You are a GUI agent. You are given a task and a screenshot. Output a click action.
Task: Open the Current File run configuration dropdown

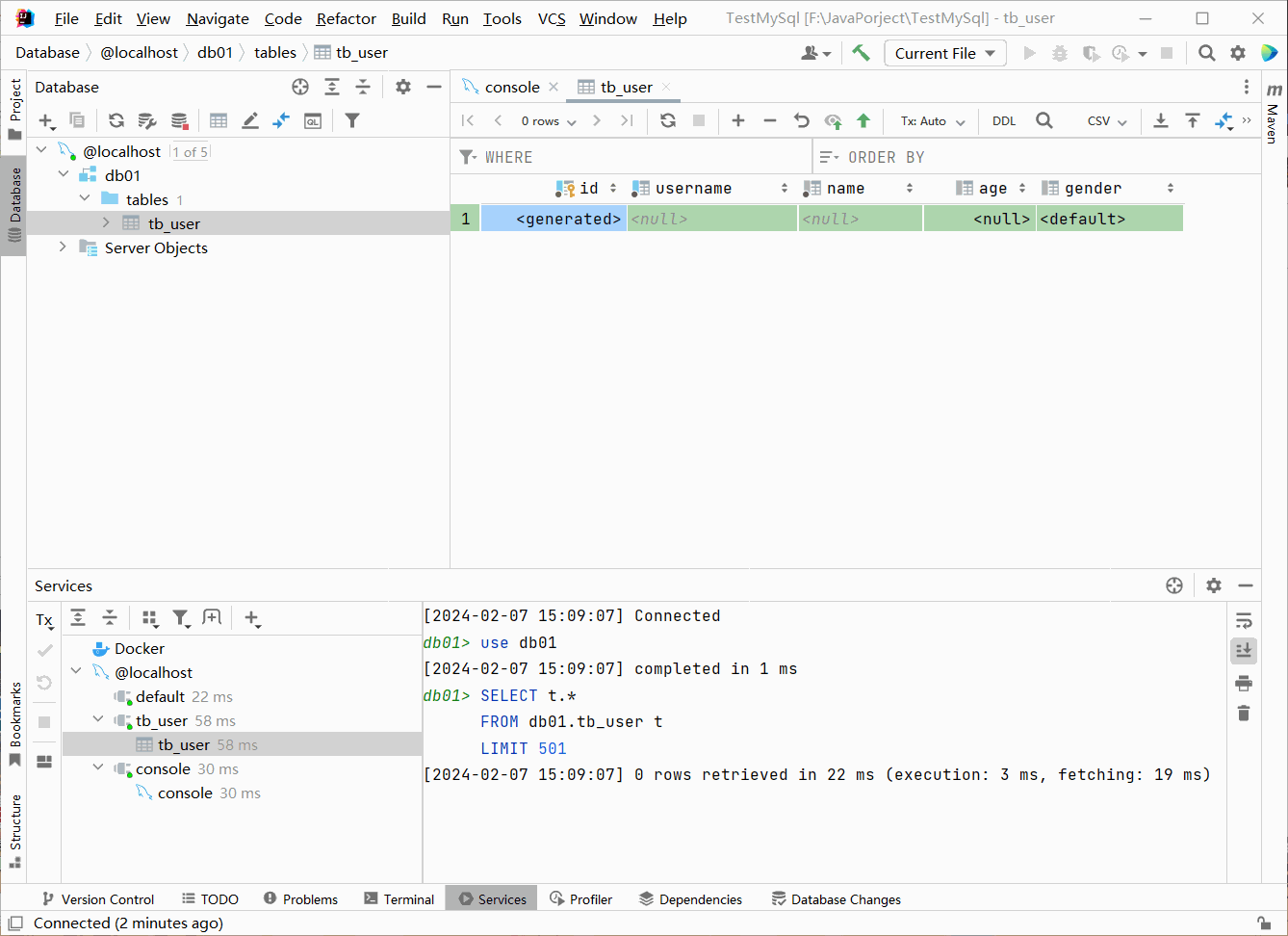(x=945, y=53)
